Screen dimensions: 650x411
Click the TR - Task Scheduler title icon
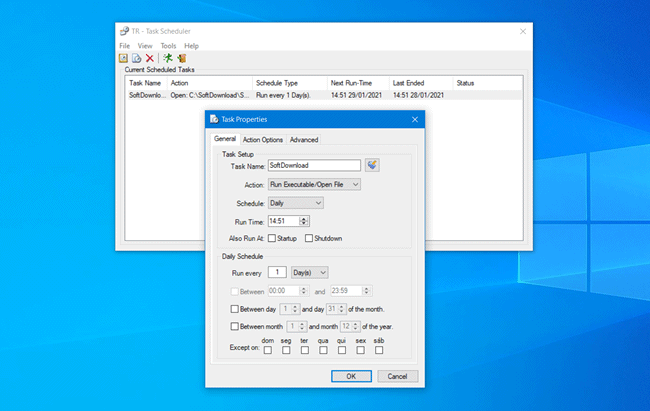(x=124, y=31)
